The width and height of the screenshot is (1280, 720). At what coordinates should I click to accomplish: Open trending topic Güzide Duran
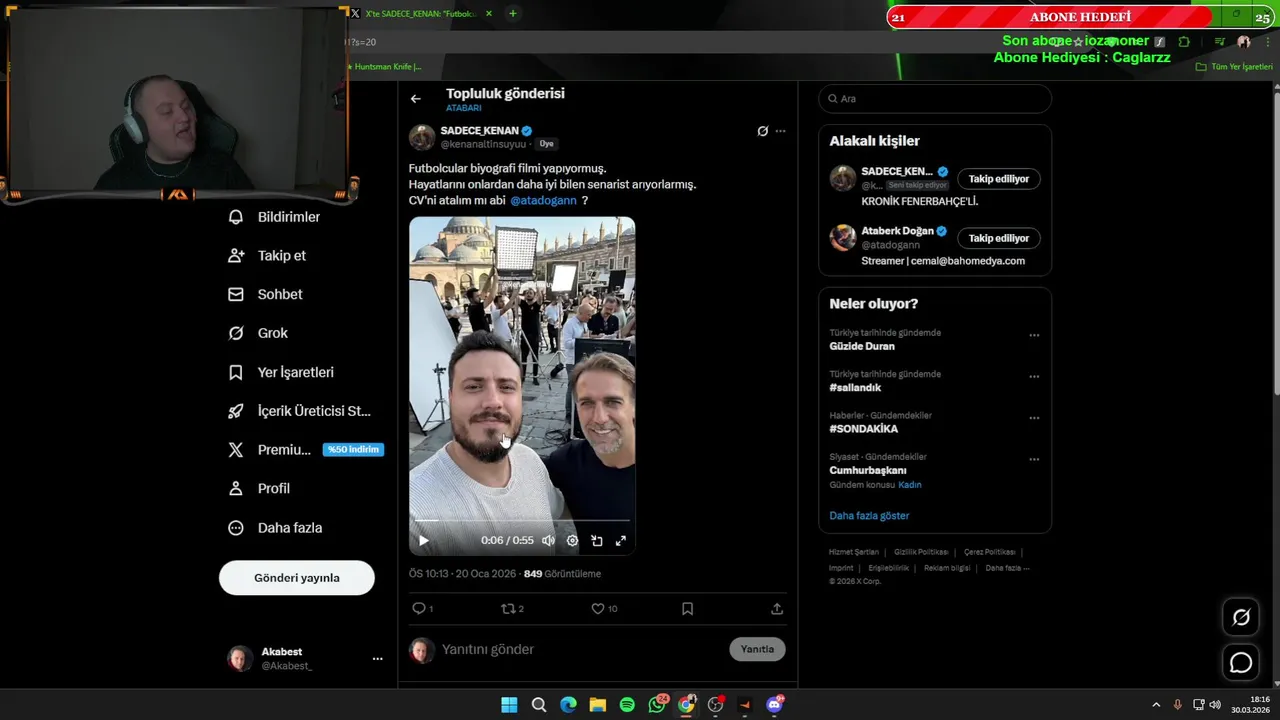point(862,346)
